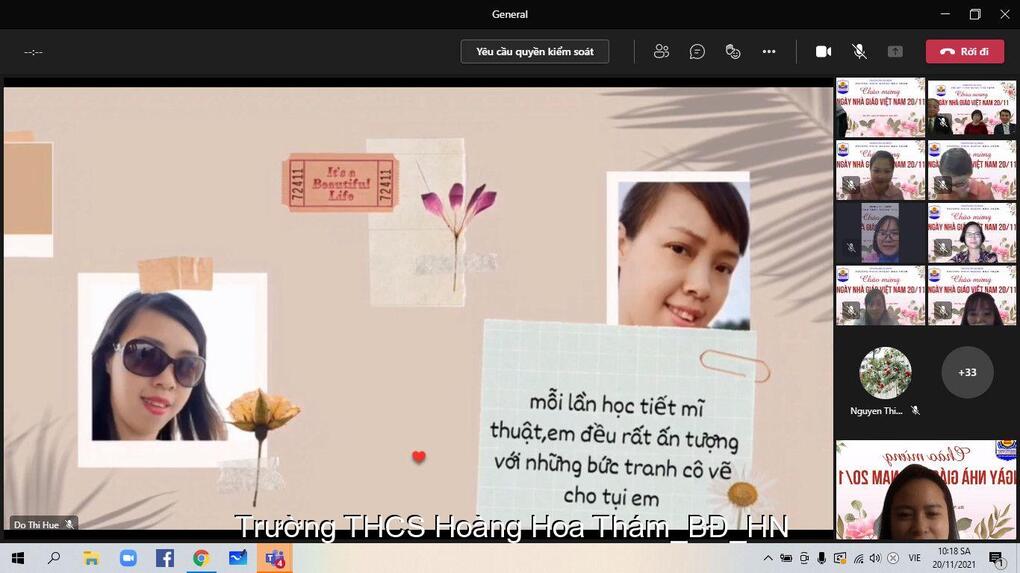Screen dimensions: 1020x573
Task: Open reactions and raise hand icon
Action: (733, 51)
